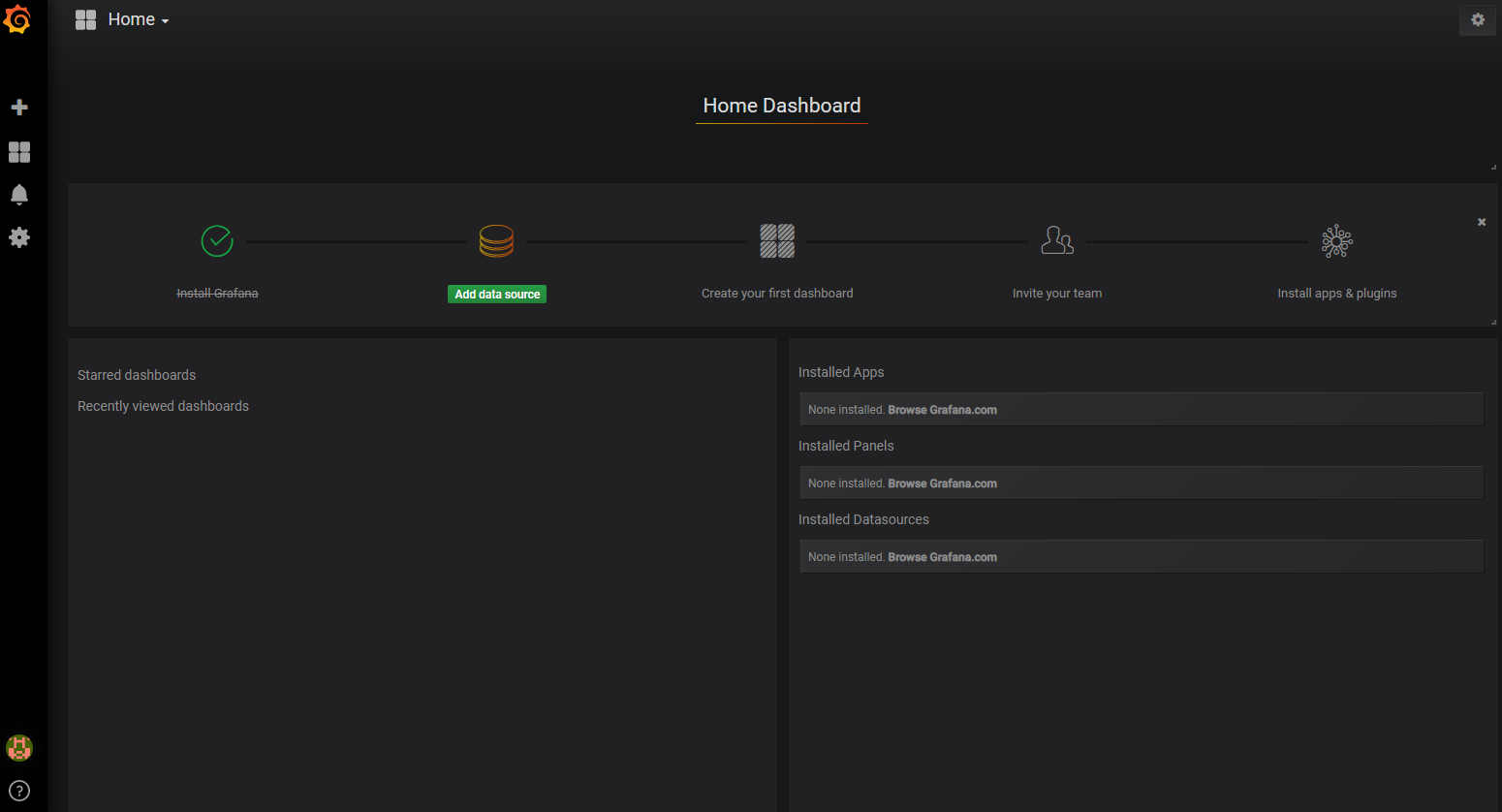
Task: Click the dashboard grid step icon
Action: 777,241
